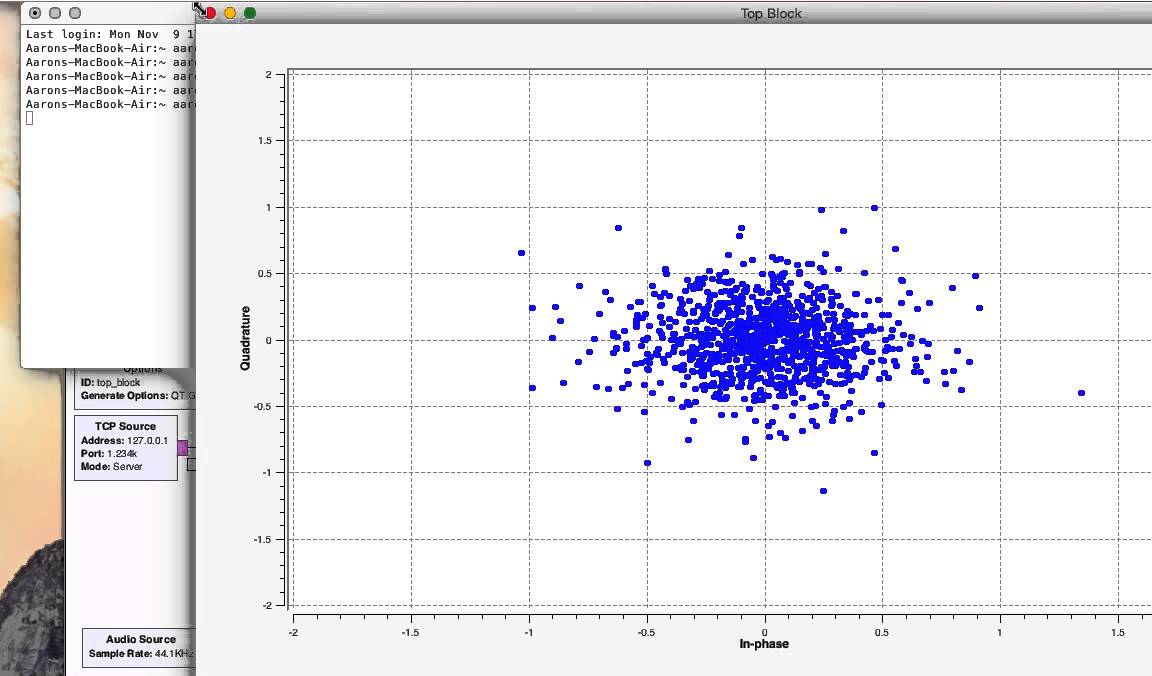Click the green zoom button of Top Block window
The height and width of the screenshot is (676, 1152).
pyautogui.click(x=250, y=13)
